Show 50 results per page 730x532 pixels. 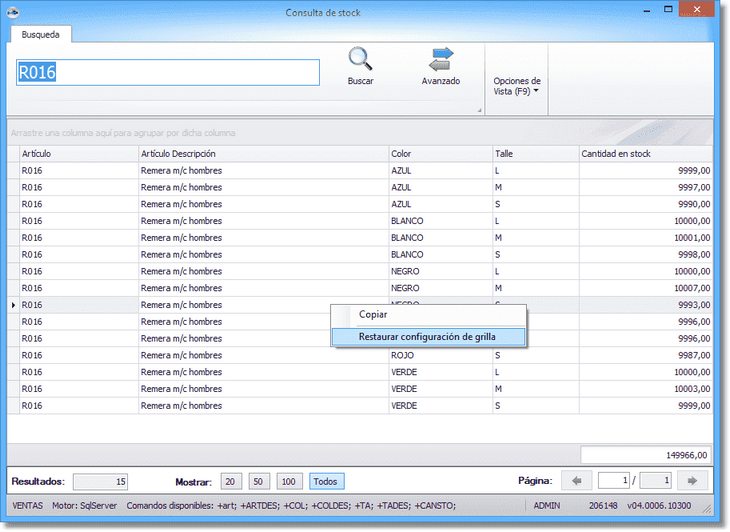[x=259, y=481]
